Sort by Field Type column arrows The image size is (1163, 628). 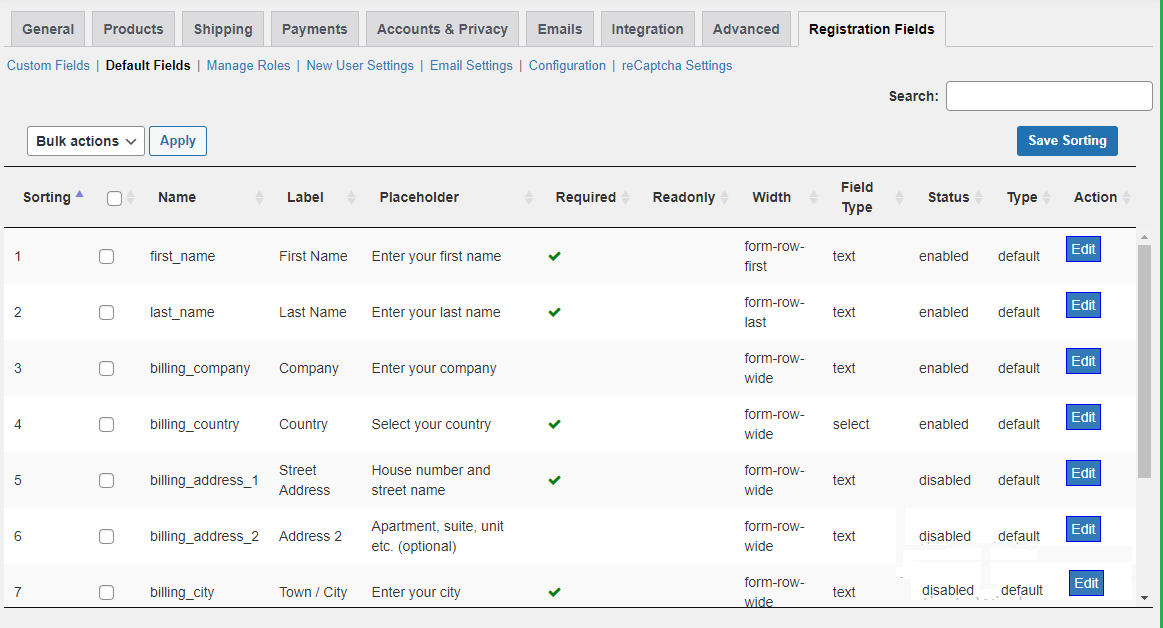pyautogui.click(x=899, y=198)
